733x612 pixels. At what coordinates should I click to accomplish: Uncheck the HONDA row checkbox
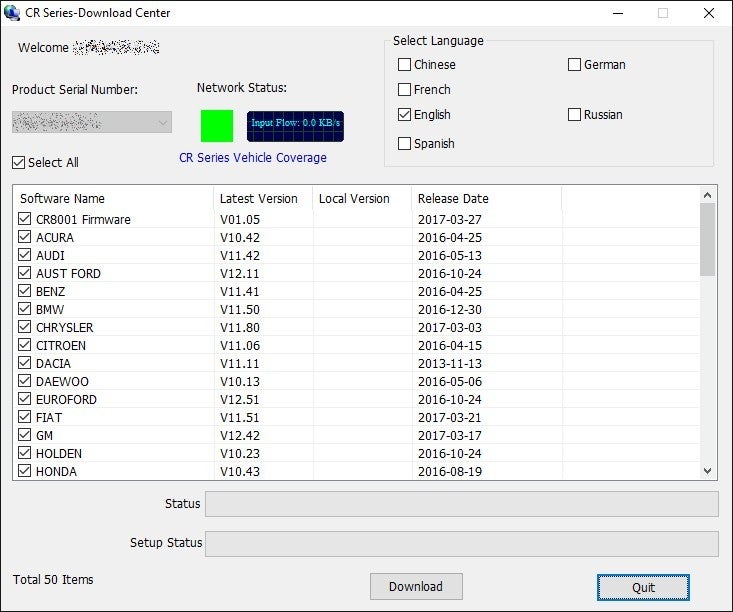[x=24, y=471]
